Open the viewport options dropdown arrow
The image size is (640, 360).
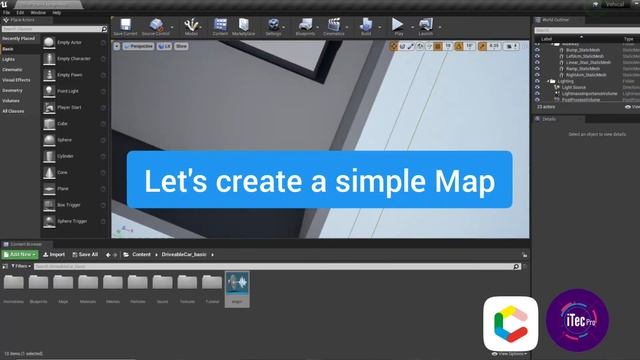coord(117,47)
